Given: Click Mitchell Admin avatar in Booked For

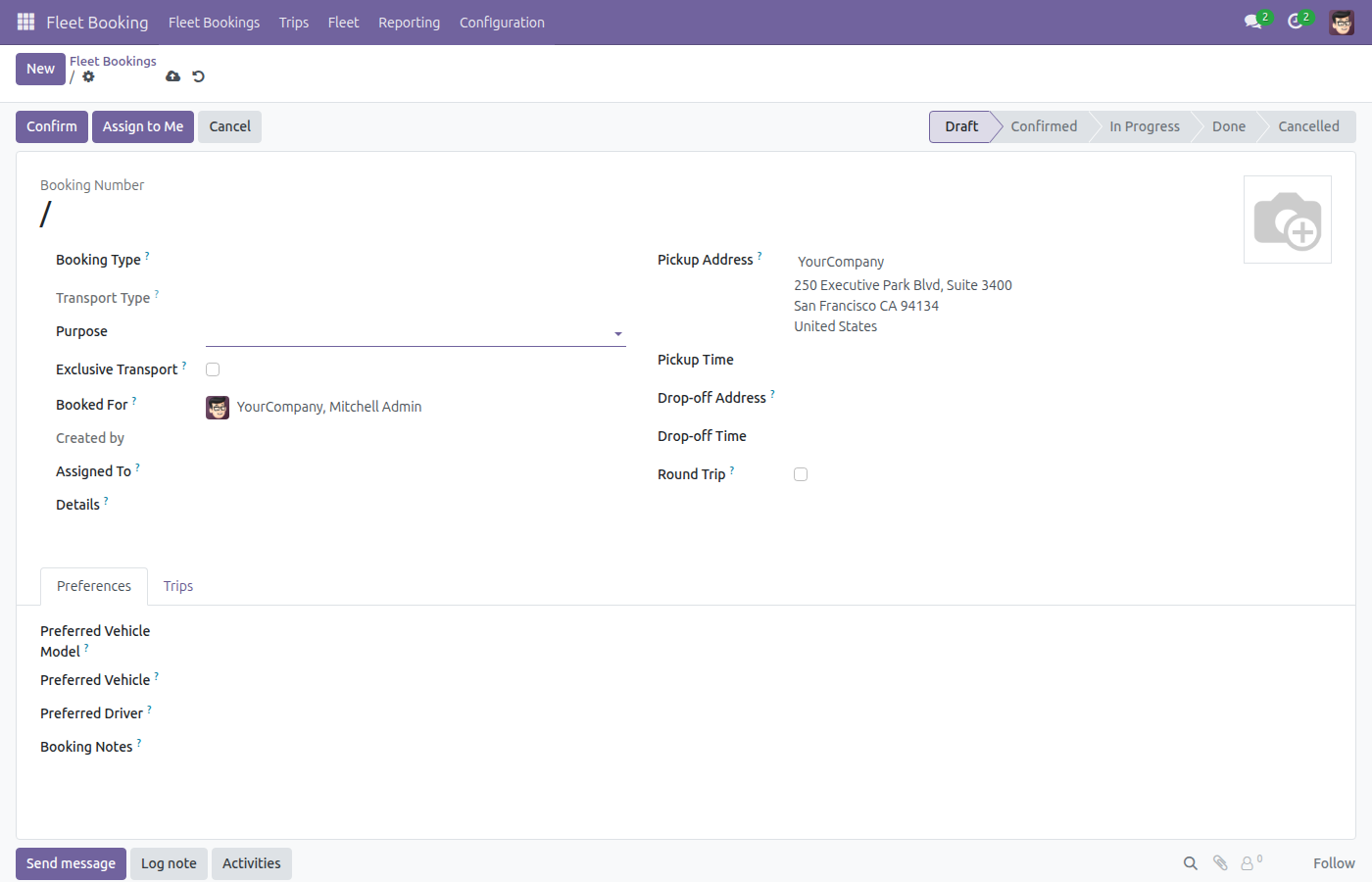Looking at the screenshot, I should (218, 408).
